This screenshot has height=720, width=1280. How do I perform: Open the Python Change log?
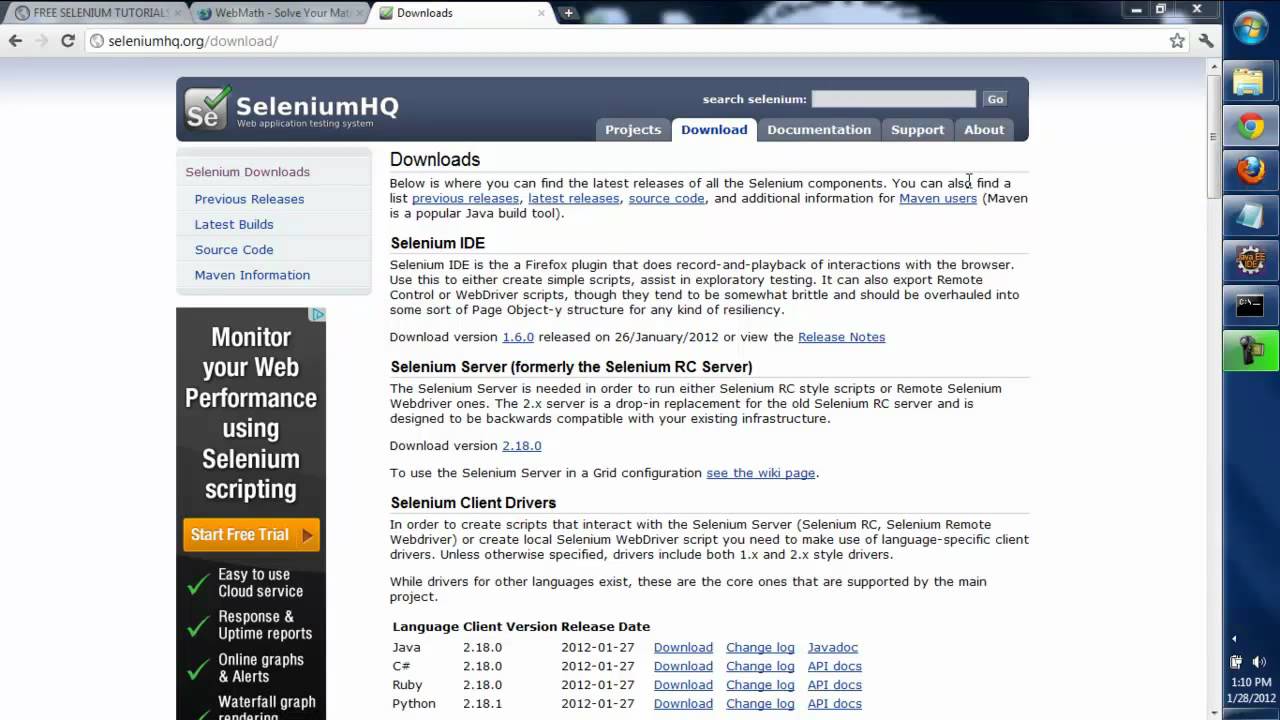click(760, 704)
